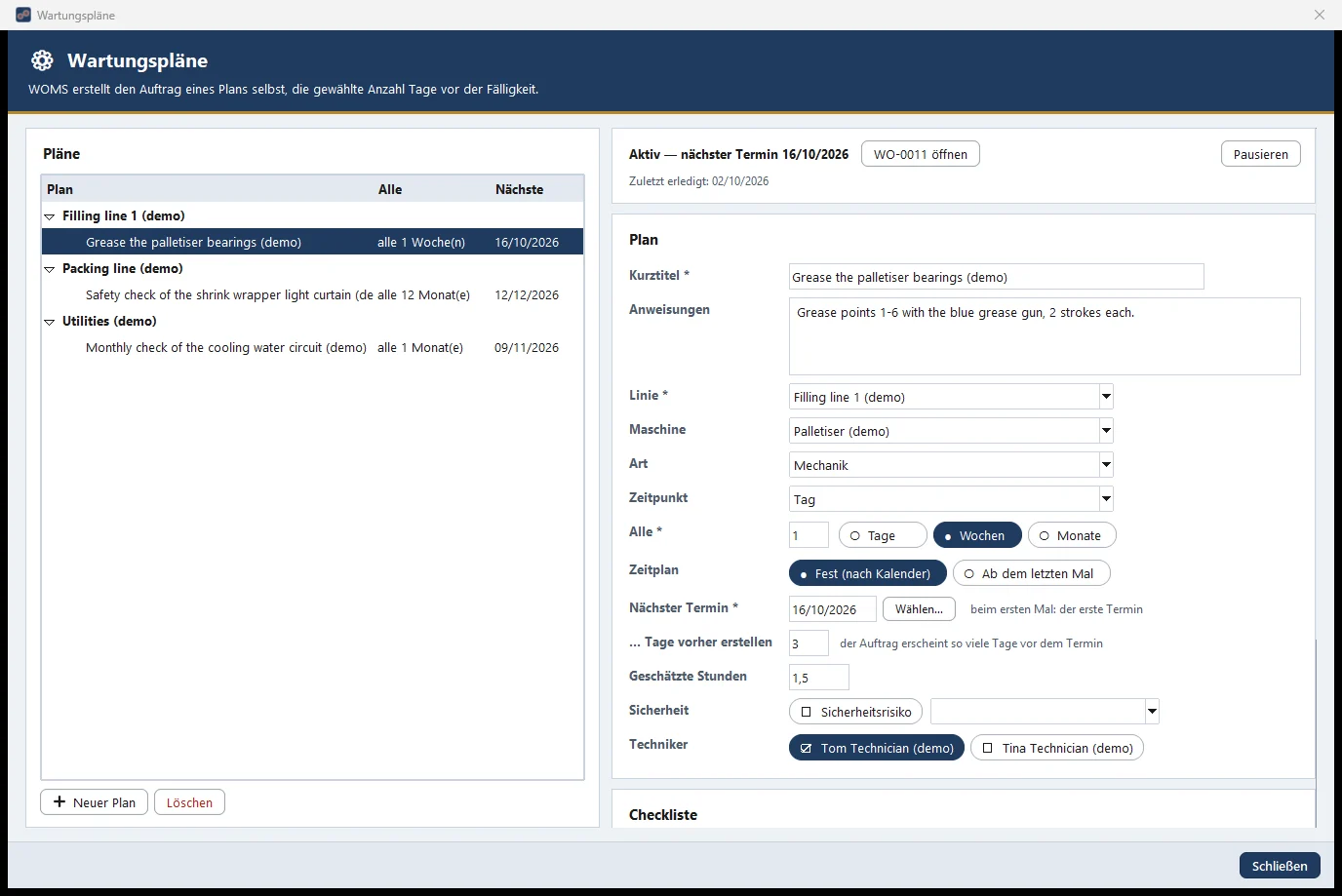Select the Wochen interval option
This screenshot has height=896, width=1342.
click(977, 535)
